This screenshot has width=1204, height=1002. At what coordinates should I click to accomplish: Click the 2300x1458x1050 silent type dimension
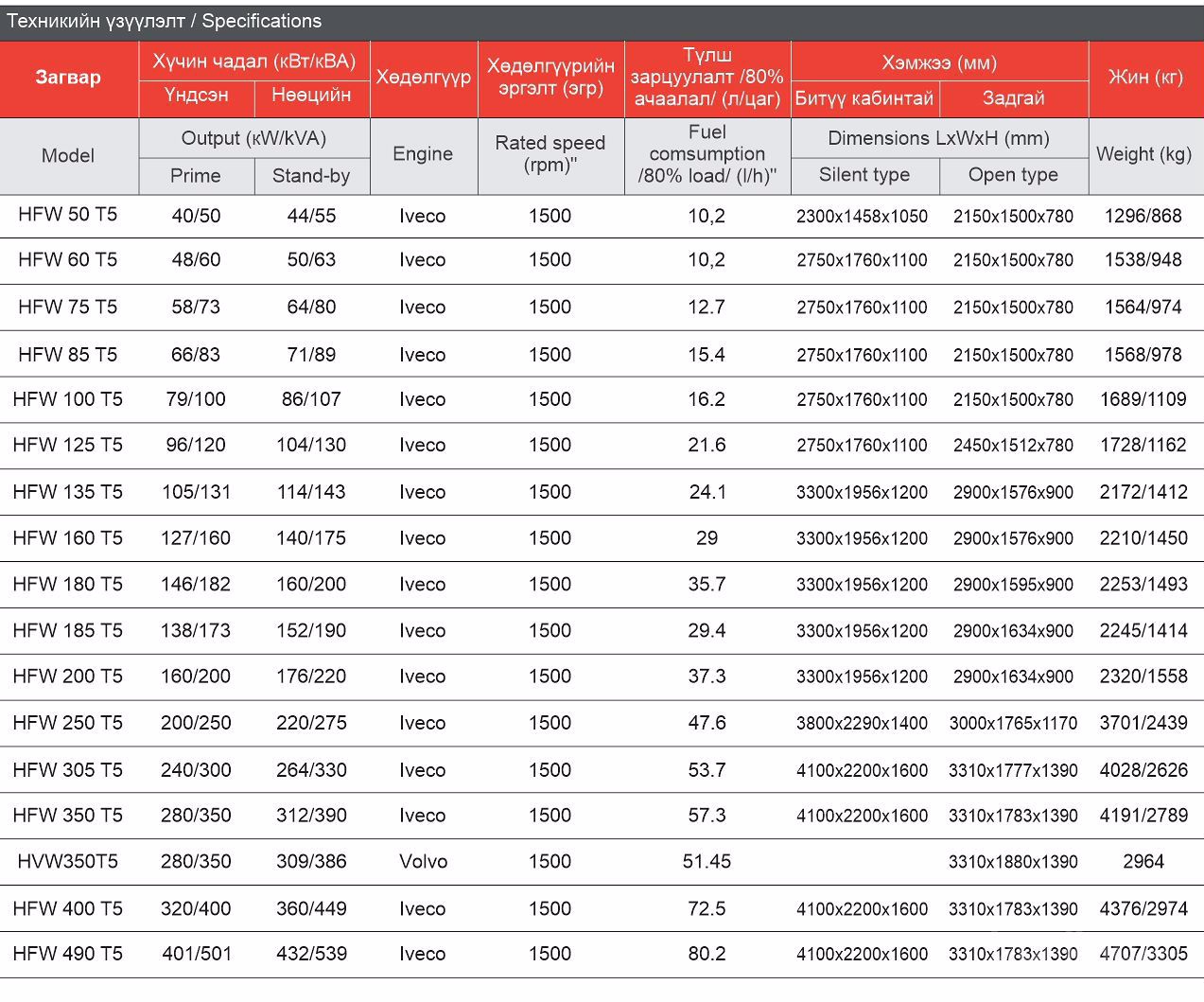tap(862, 217)
